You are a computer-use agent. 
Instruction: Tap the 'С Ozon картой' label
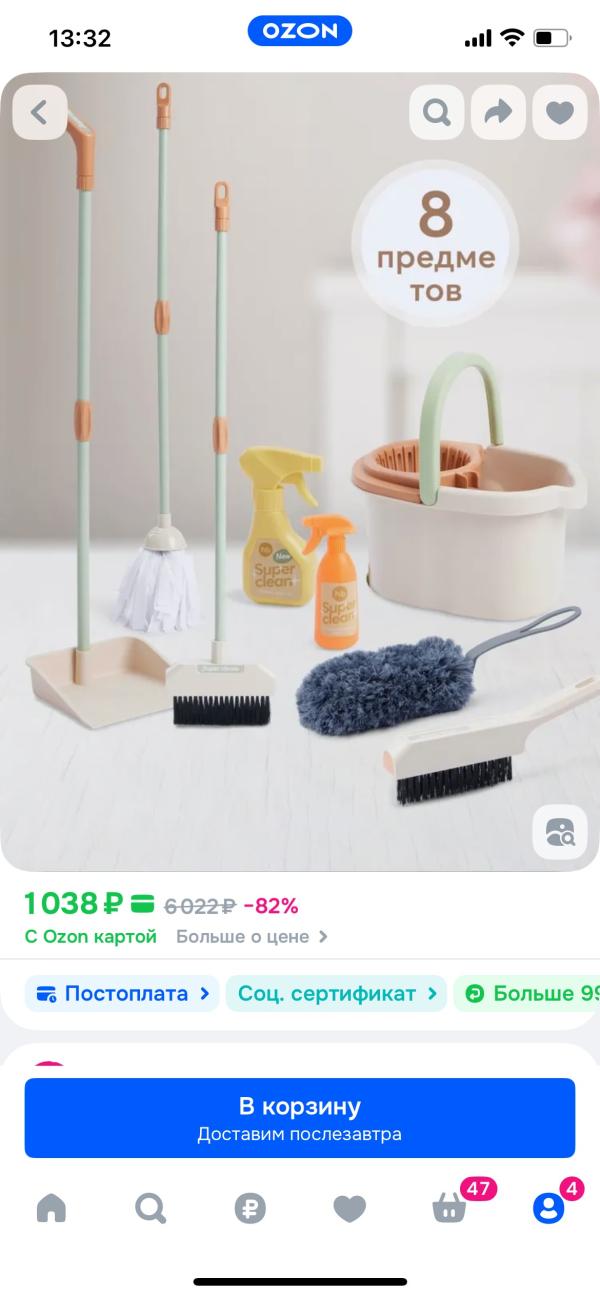(x=91, y=937)
